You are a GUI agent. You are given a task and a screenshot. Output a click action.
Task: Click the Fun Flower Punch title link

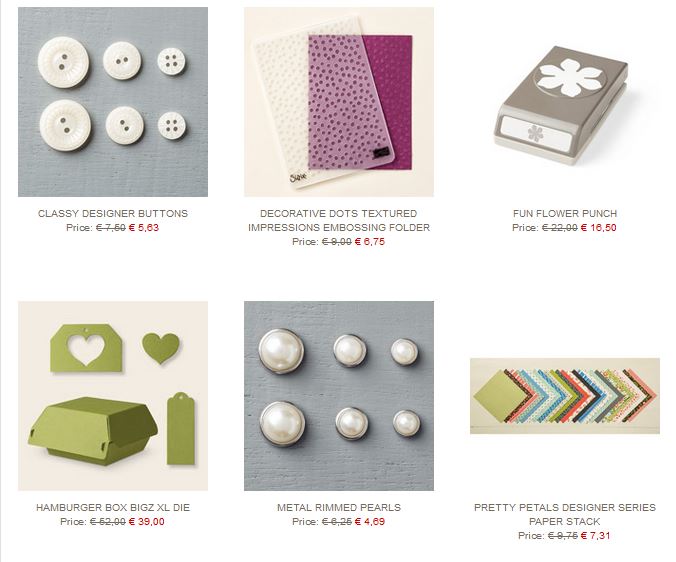click(x=565, y=213)
